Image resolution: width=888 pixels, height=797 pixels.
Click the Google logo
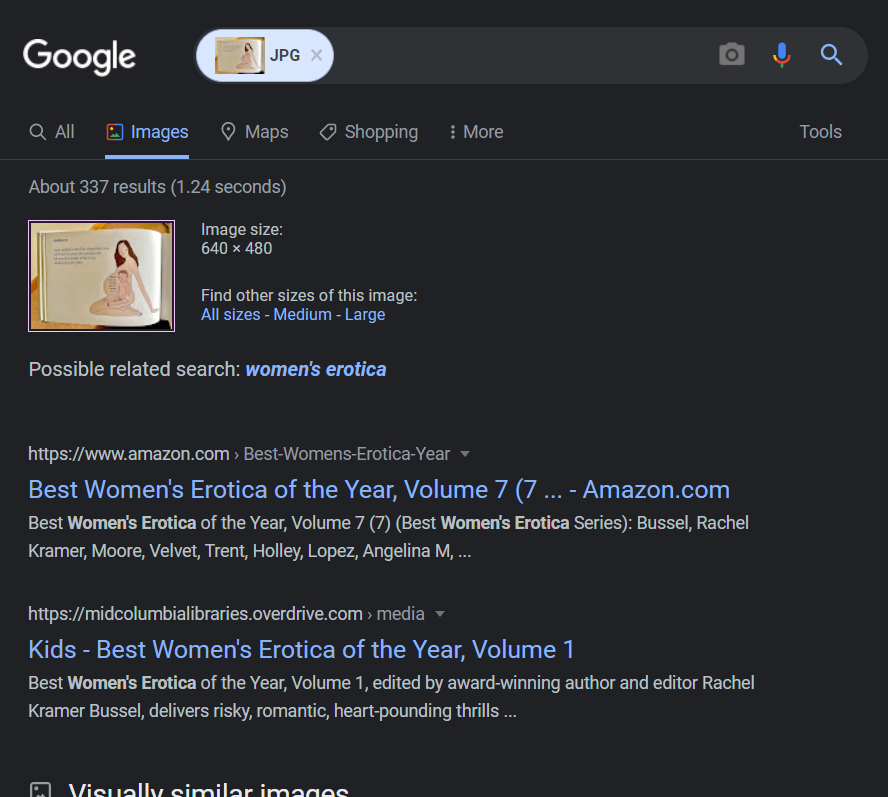click(79, 56)
